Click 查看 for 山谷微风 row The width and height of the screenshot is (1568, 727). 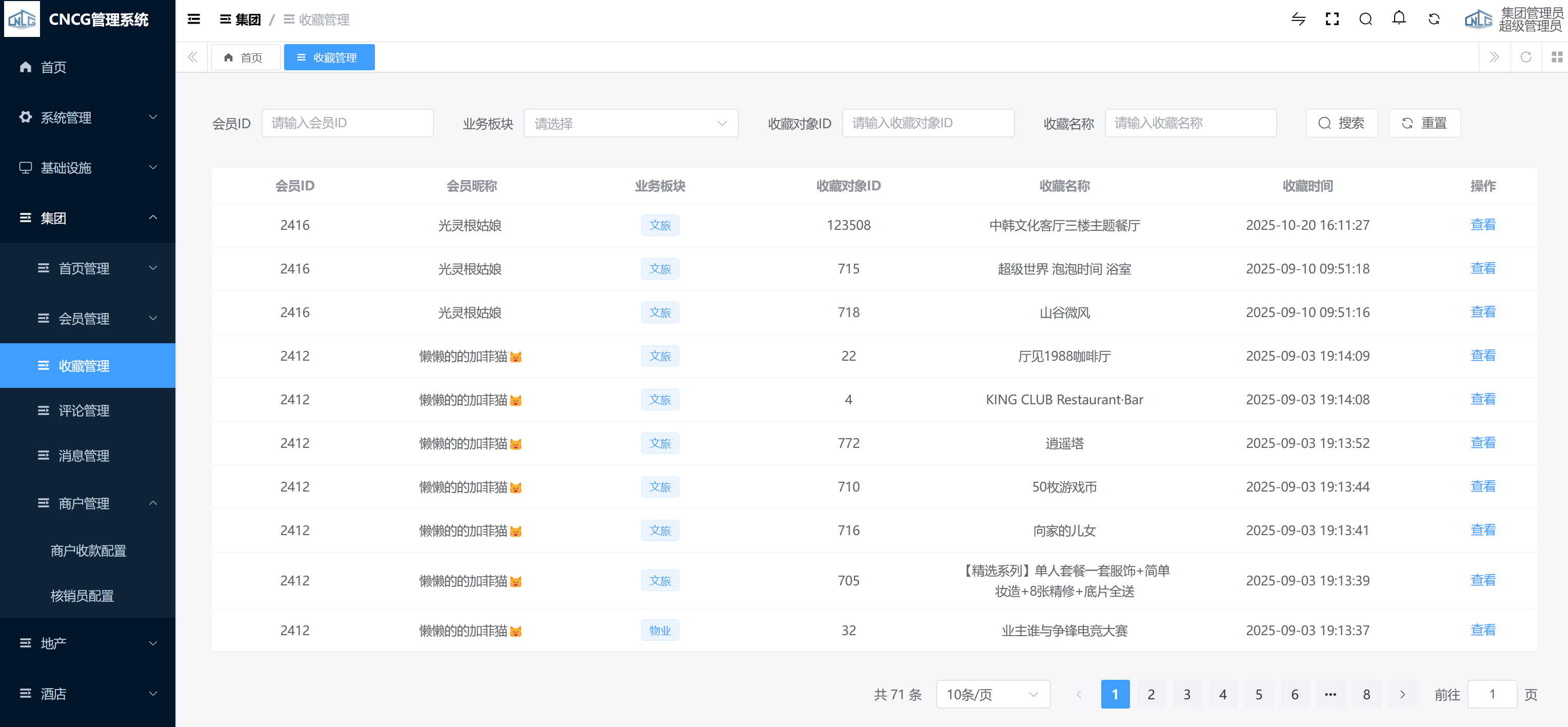[1482, 312]
